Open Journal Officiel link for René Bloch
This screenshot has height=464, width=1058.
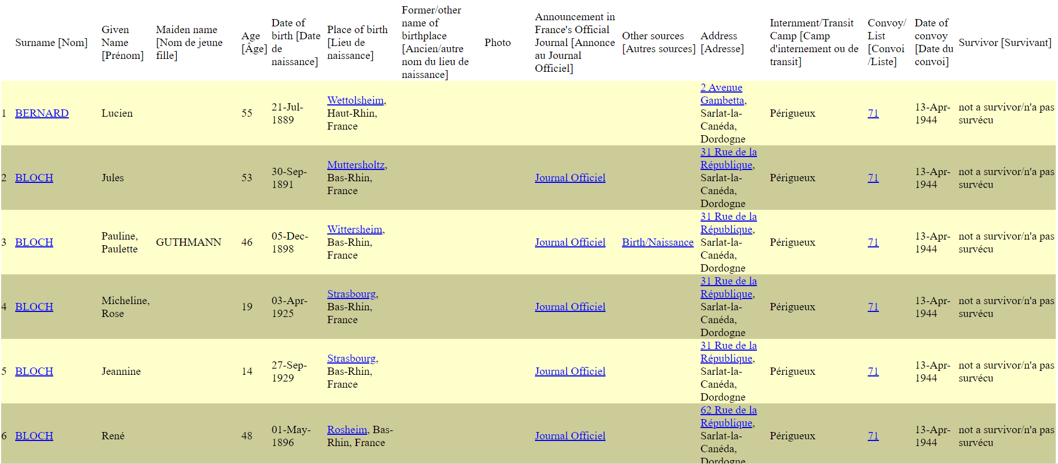[570, 436]
